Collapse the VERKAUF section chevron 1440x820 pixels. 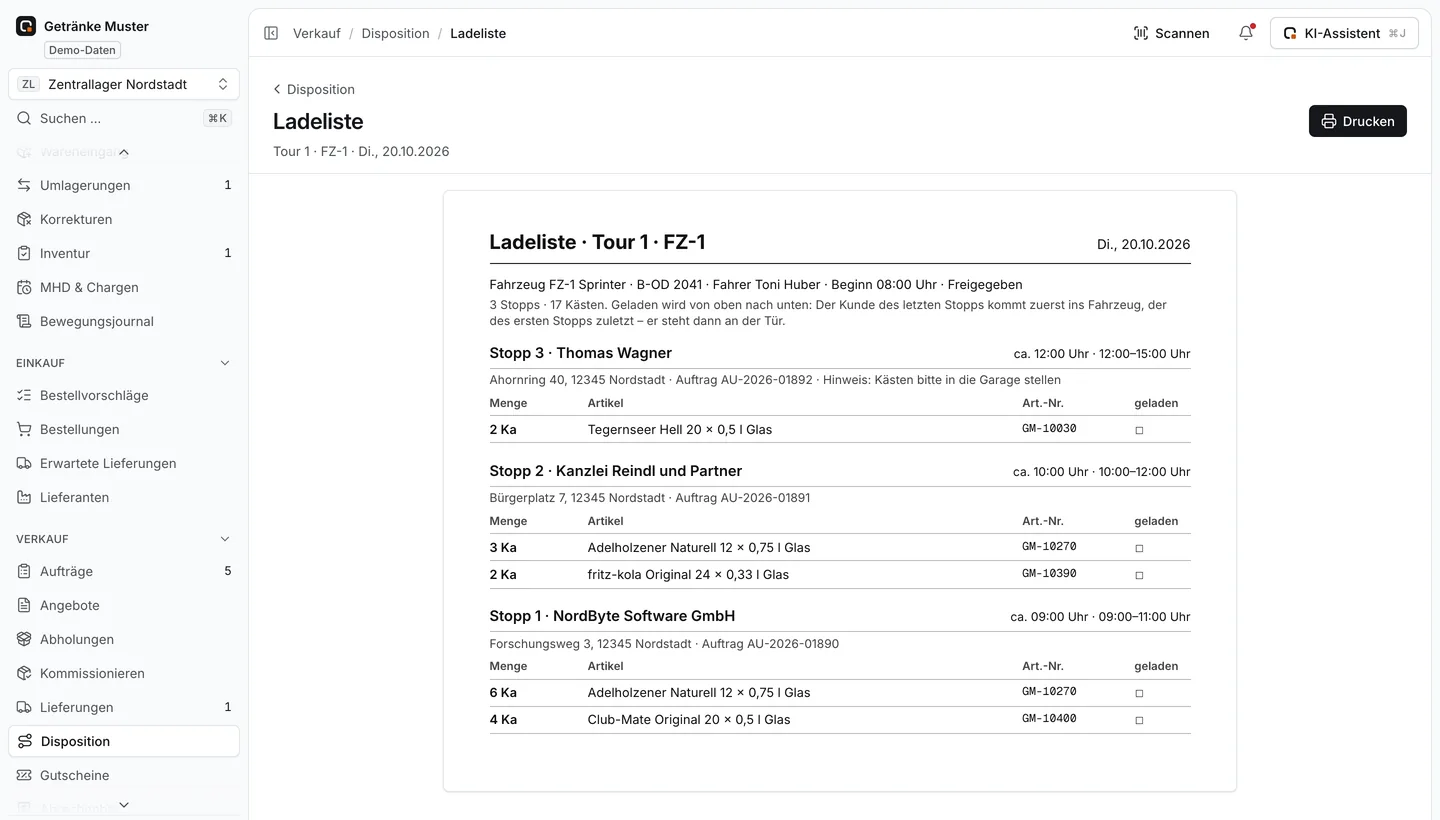click(x=225, y=539)
